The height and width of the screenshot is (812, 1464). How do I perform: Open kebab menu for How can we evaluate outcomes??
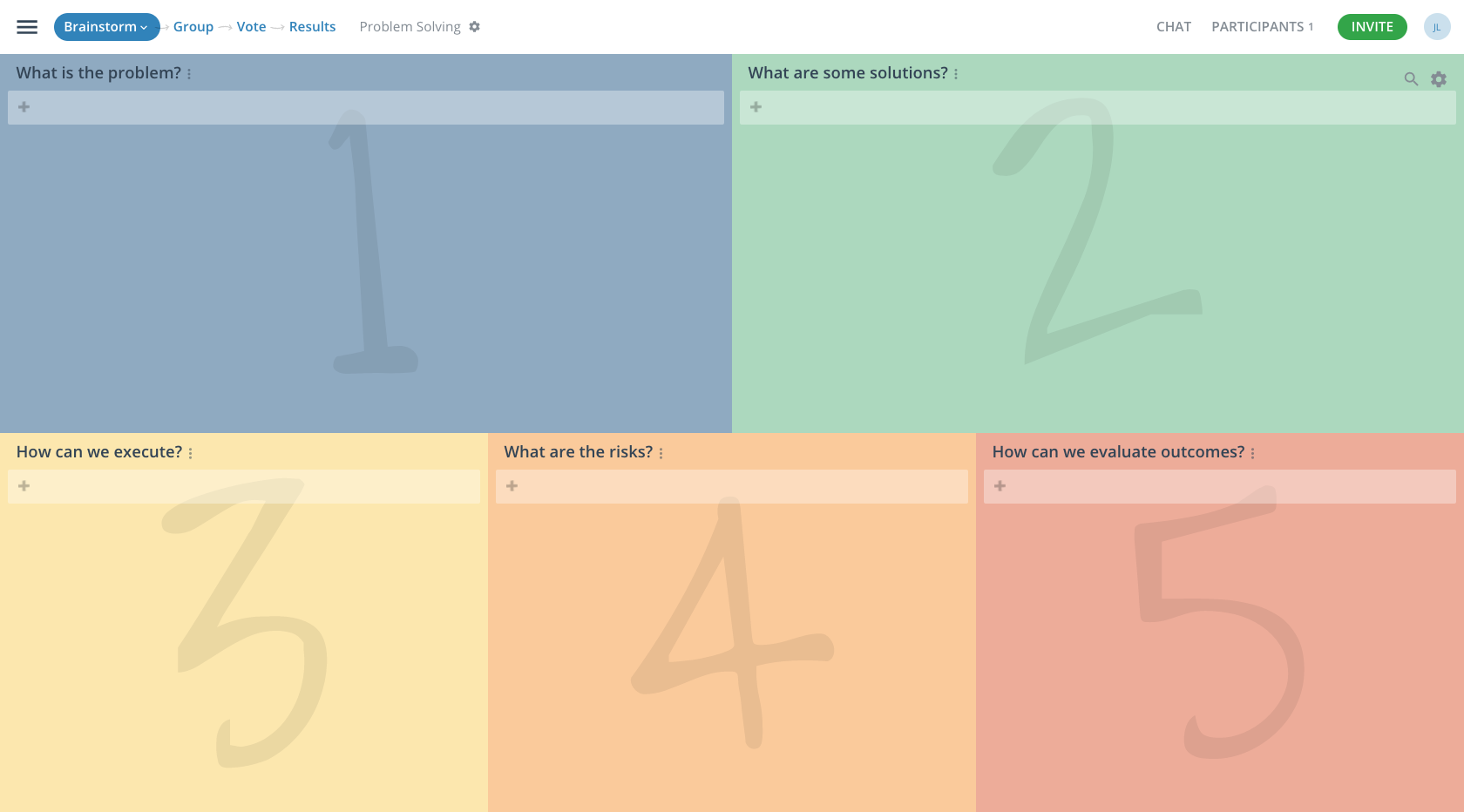coord(1252,452)
